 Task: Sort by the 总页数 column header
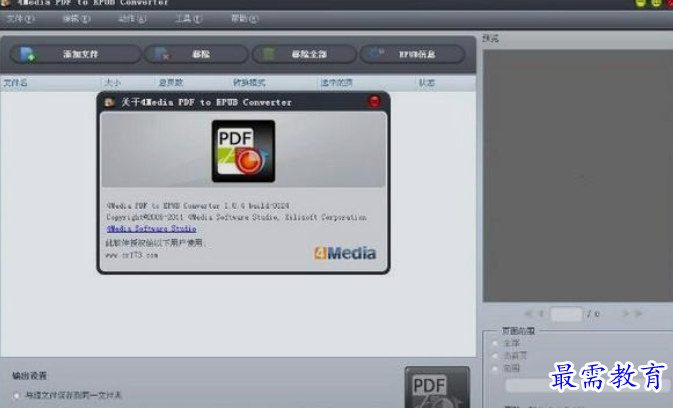(x=171, y=82)
